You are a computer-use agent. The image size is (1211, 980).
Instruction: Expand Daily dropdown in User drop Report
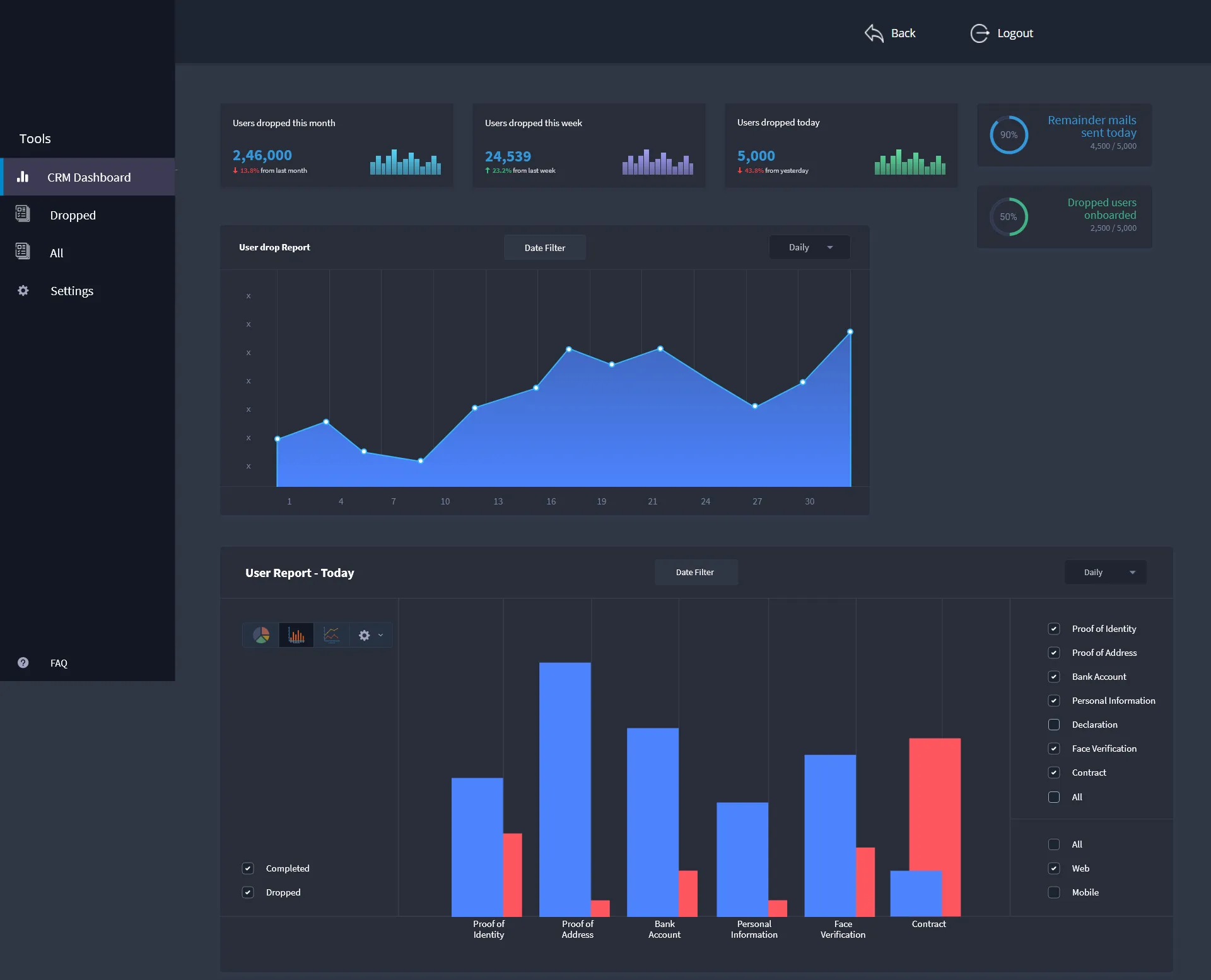[x=810, y=247]
